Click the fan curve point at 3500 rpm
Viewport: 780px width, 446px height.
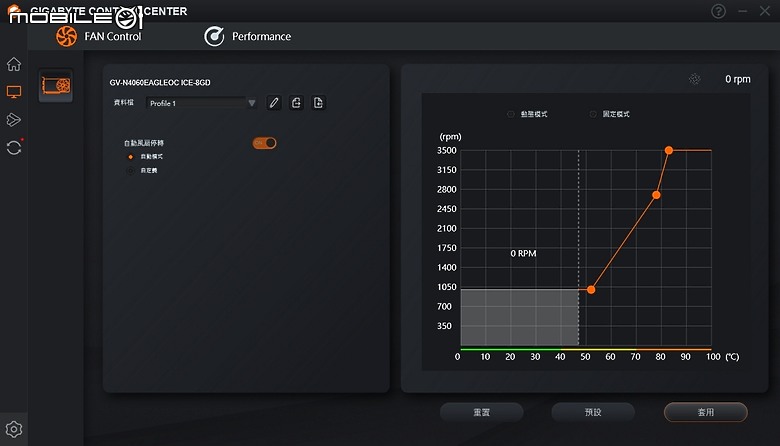[669, 150]
